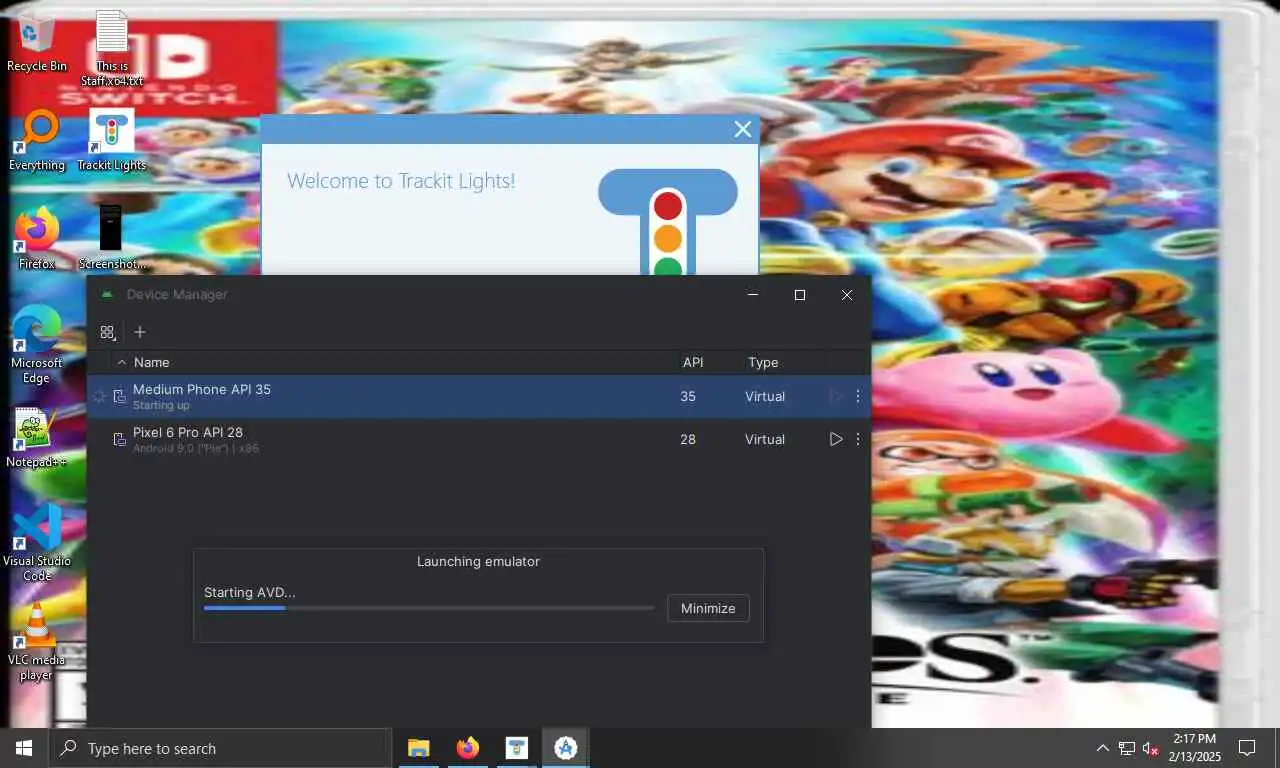Sort devices by API column

[x=693, y=362]
